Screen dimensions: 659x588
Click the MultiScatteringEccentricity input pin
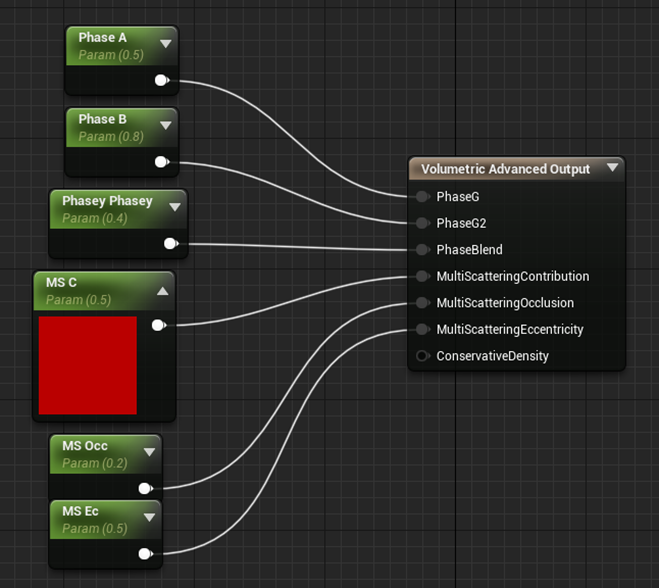click(422, 329)
